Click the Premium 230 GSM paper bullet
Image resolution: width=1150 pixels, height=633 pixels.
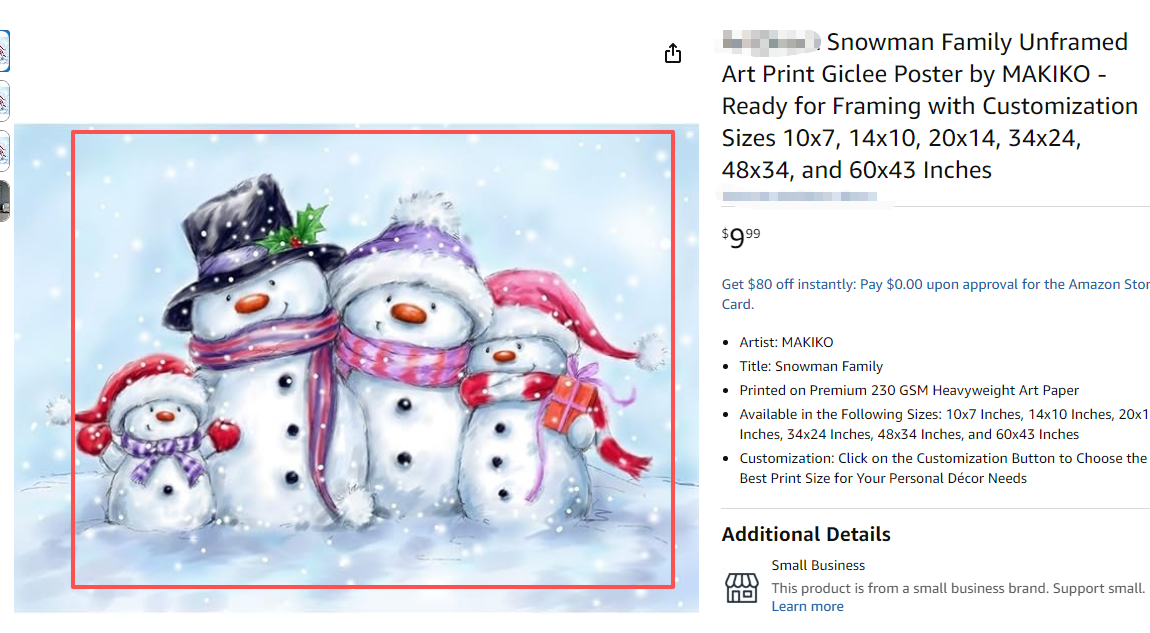pyautogui.click(x=909, y=390)
